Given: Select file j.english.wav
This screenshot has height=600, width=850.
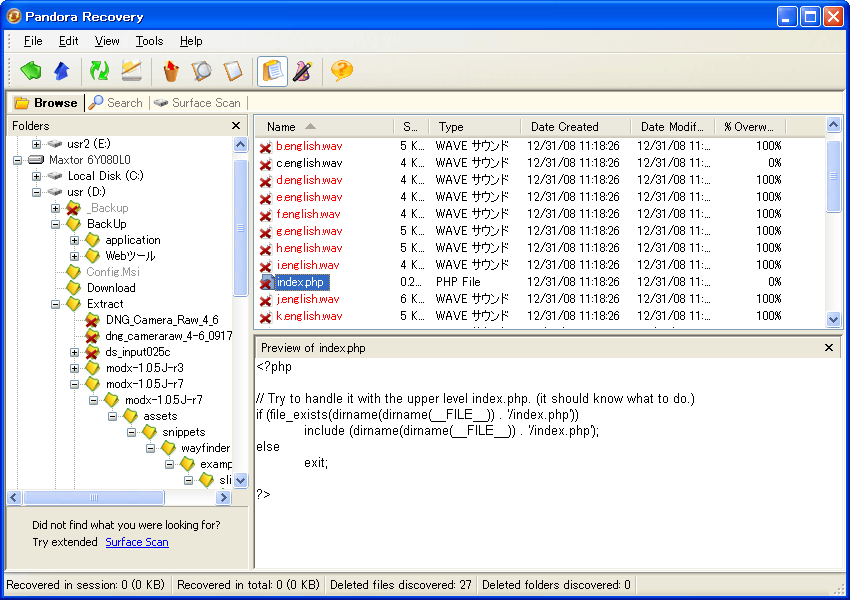Looking at the screenshot, I should pos(307,299).
